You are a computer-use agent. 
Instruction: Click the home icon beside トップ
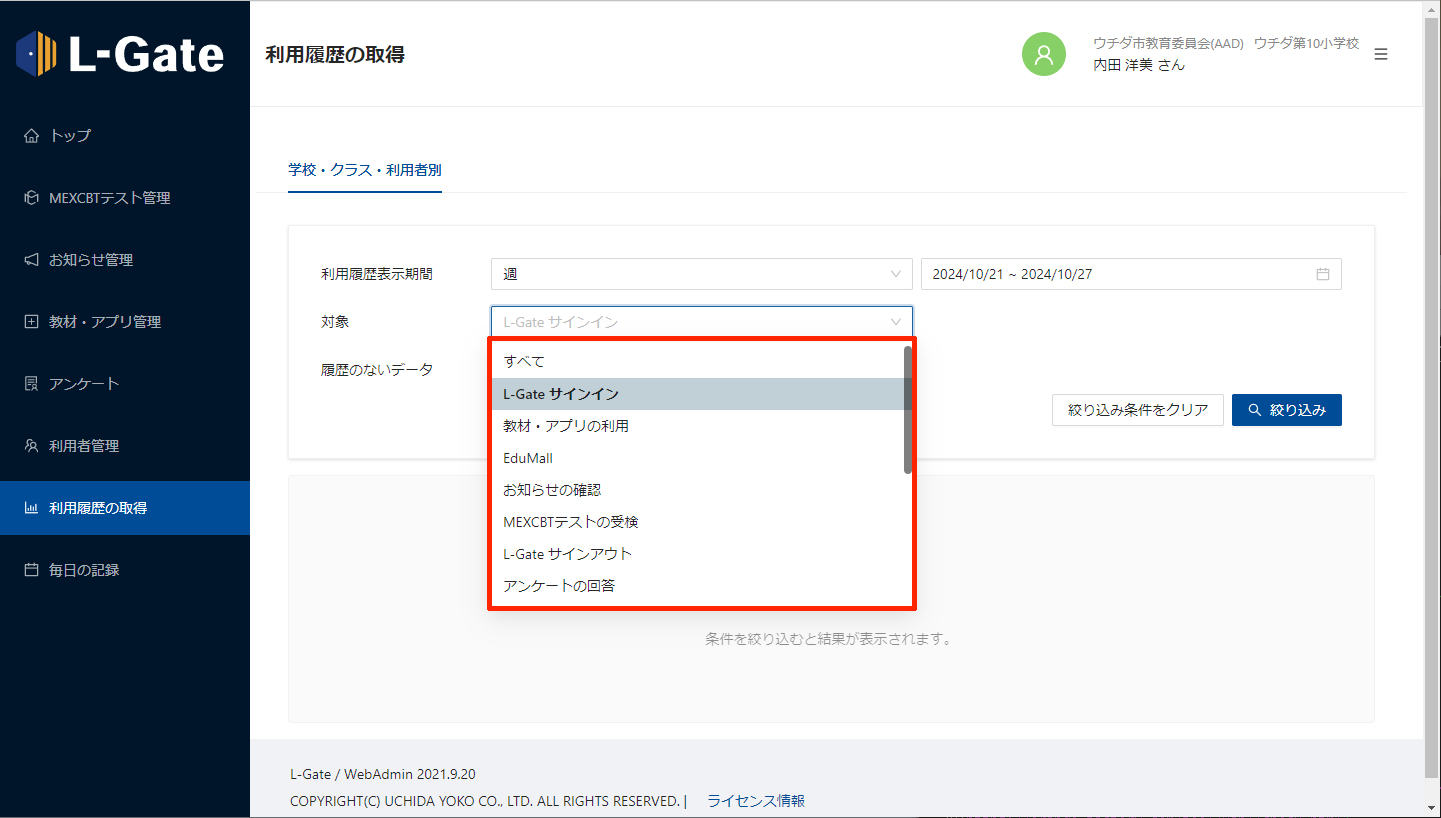pyautogui.click(x=31, y=136)
